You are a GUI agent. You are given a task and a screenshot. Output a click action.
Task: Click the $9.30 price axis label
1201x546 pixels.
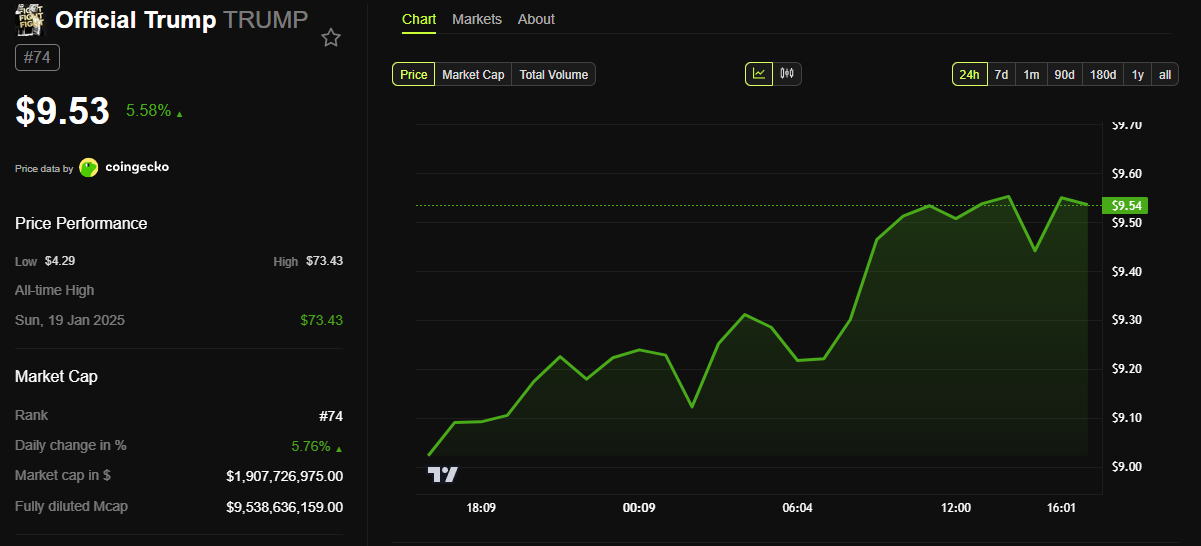(x=1127, y=320)
